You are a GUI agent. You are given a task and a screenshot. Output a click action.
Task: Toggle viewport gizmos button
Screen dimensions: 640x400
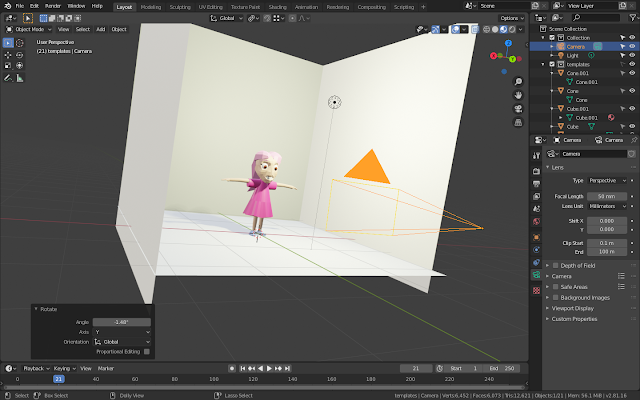[x=436, y=29]
